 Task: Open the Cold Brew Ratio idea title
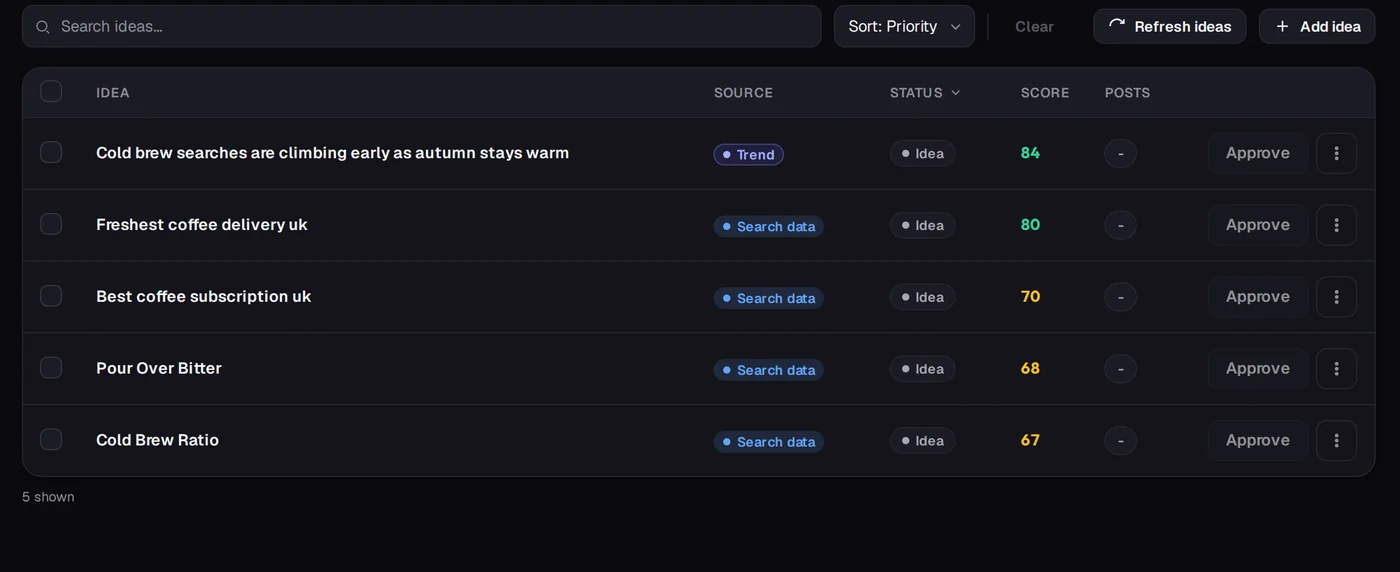157,441
